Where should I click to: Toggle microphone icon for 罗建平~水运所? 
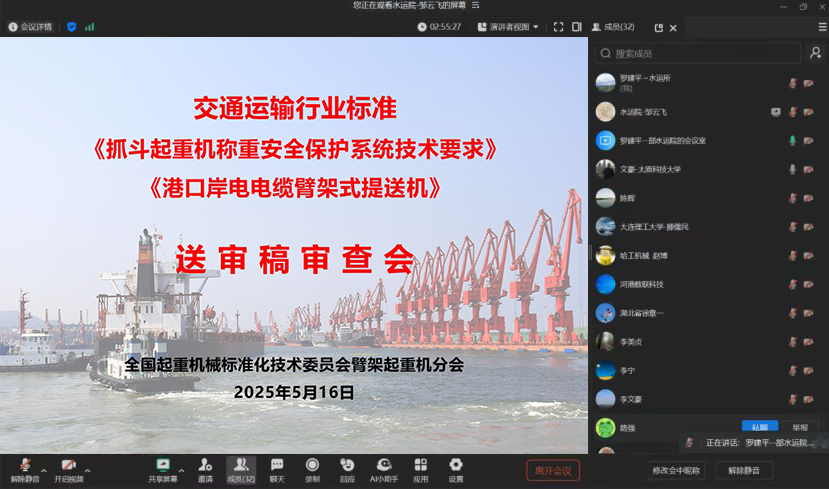tap(793, 83)
